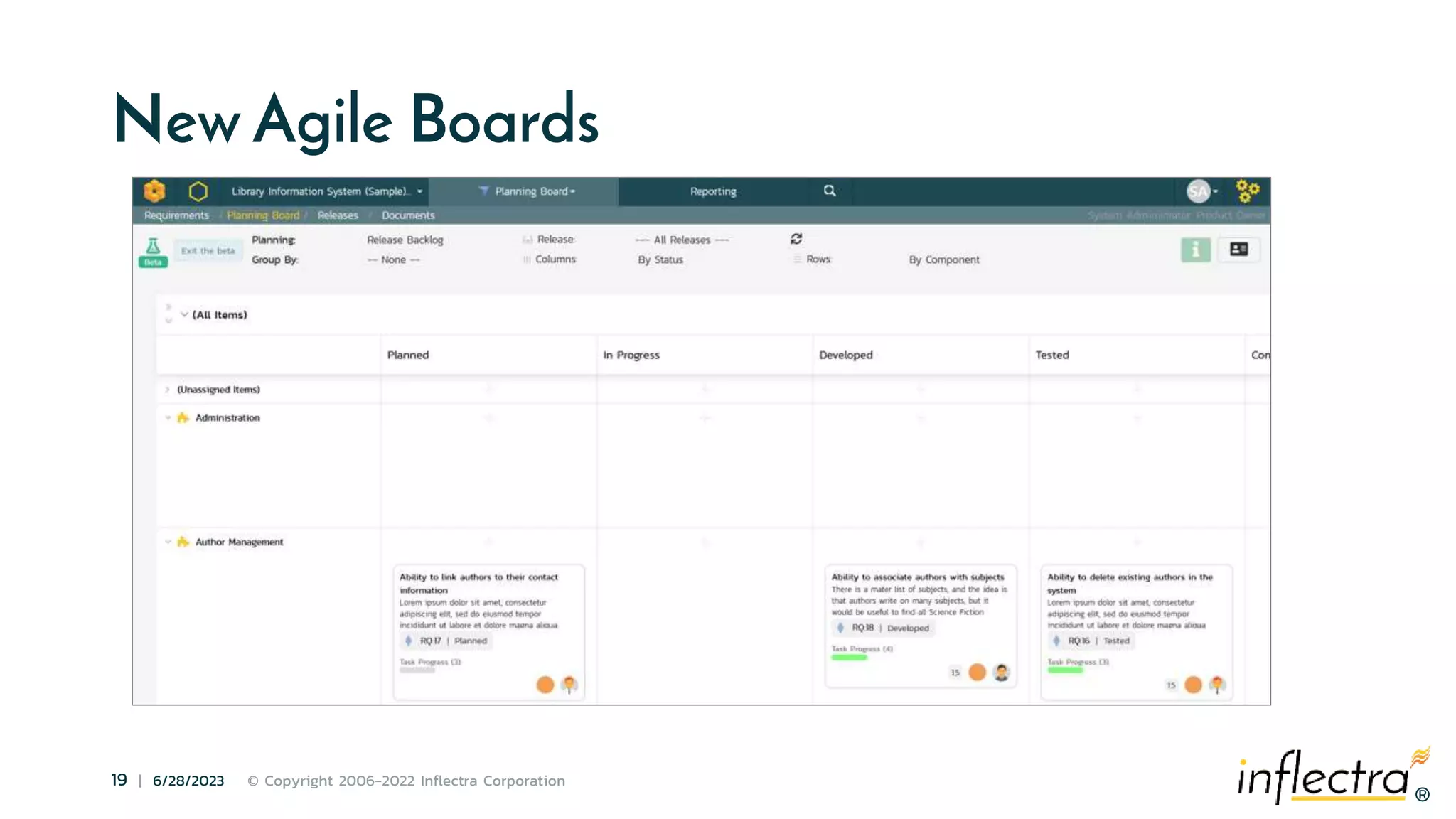Click estimate 15 badge on RQ:18 card
The width and height of the screenshot is (1456, 819).
point(955,673)
